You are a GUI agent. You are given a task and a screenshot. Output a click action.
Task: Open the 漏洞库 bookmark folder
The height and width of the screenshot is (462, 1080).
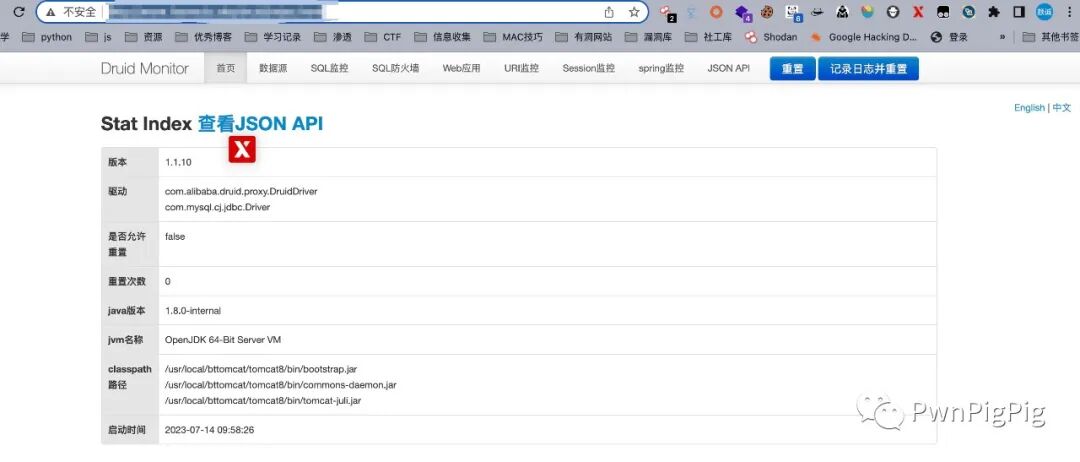click(648, 37)
